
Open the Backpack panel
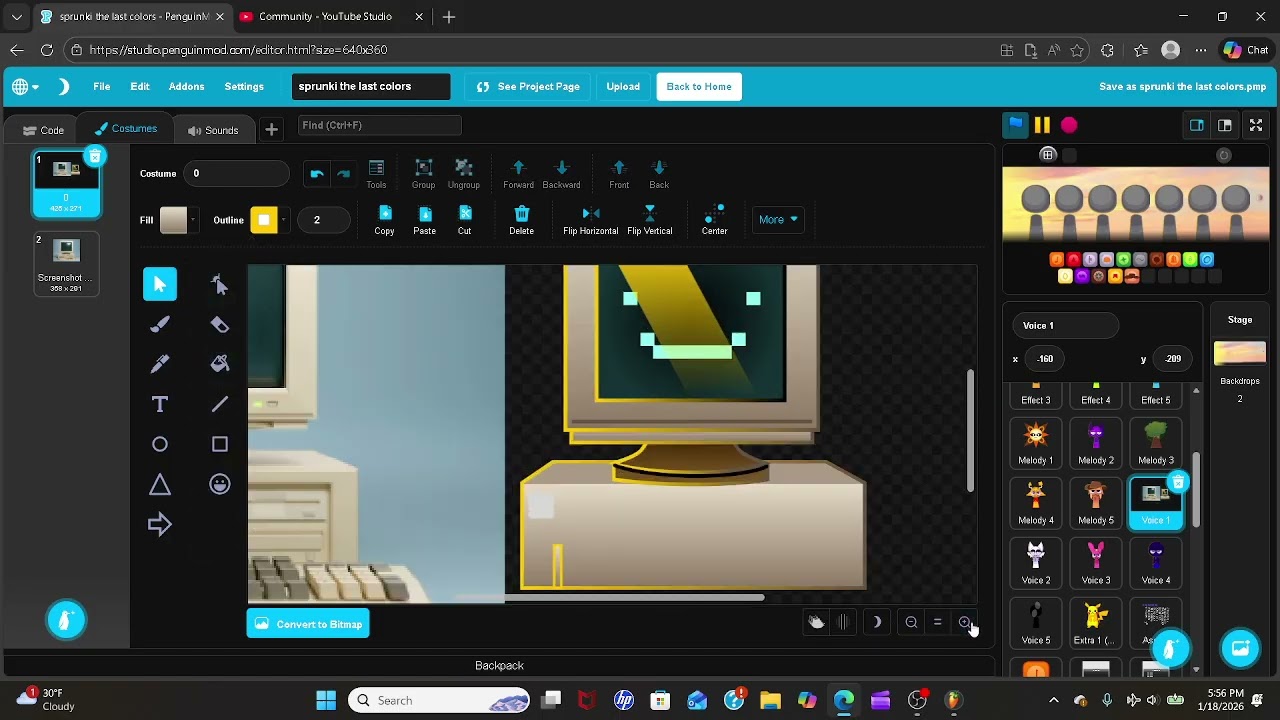pyautogui.click(x=499, y=666)
